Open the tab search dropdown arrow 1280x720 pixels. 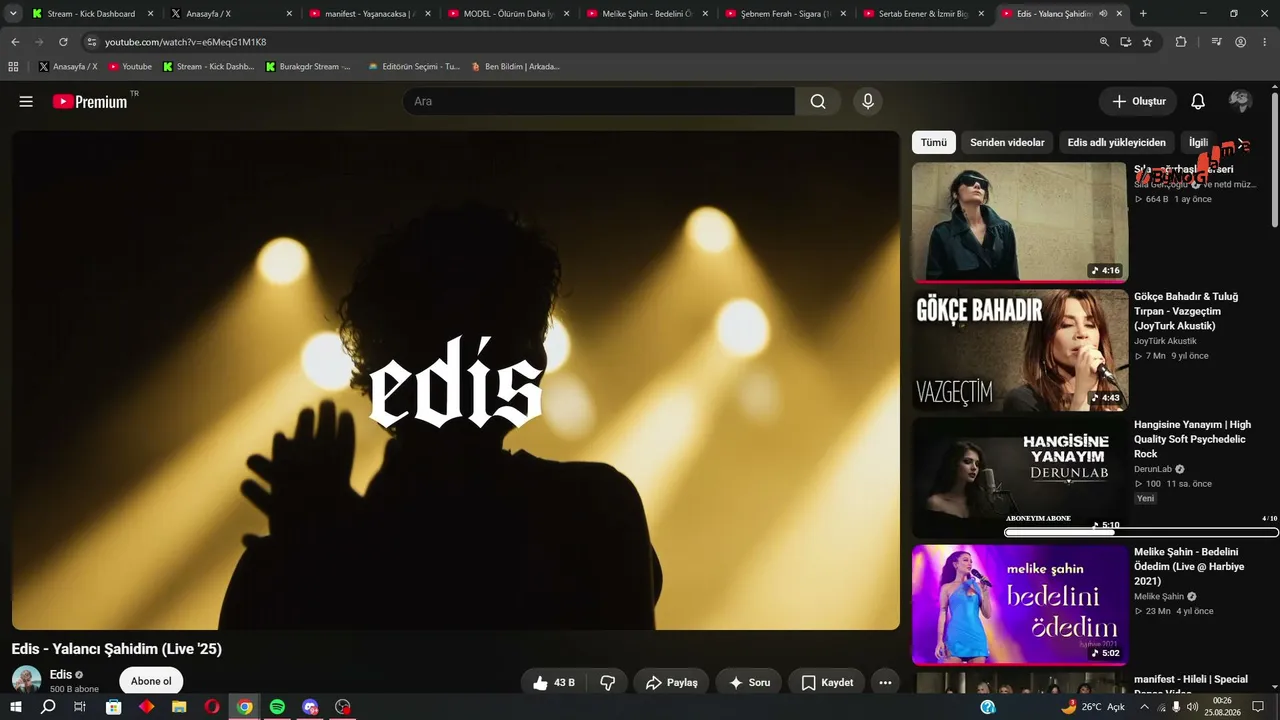14,14
